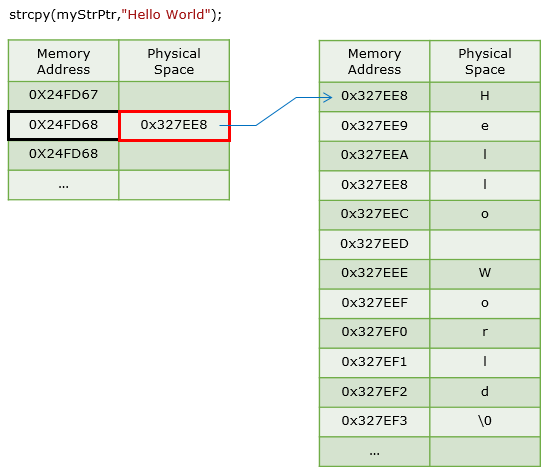
Task: Select the black-outlined 0X24FD68 address cell
Action: click(x=63, y=126)
